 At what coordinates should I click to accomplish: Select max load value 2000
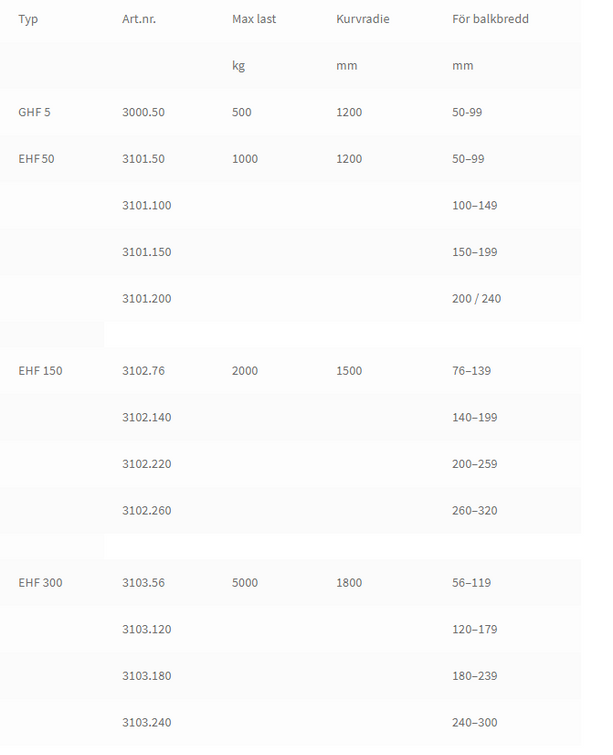245,371
